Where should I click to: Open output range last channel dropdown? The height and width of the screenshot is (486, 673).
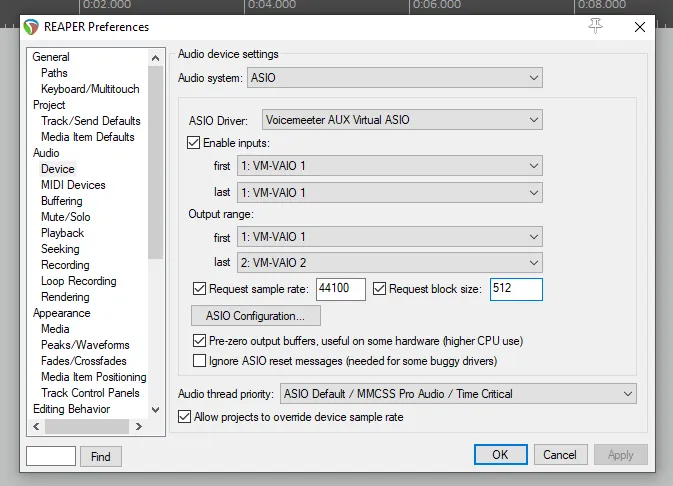[390, 262]
